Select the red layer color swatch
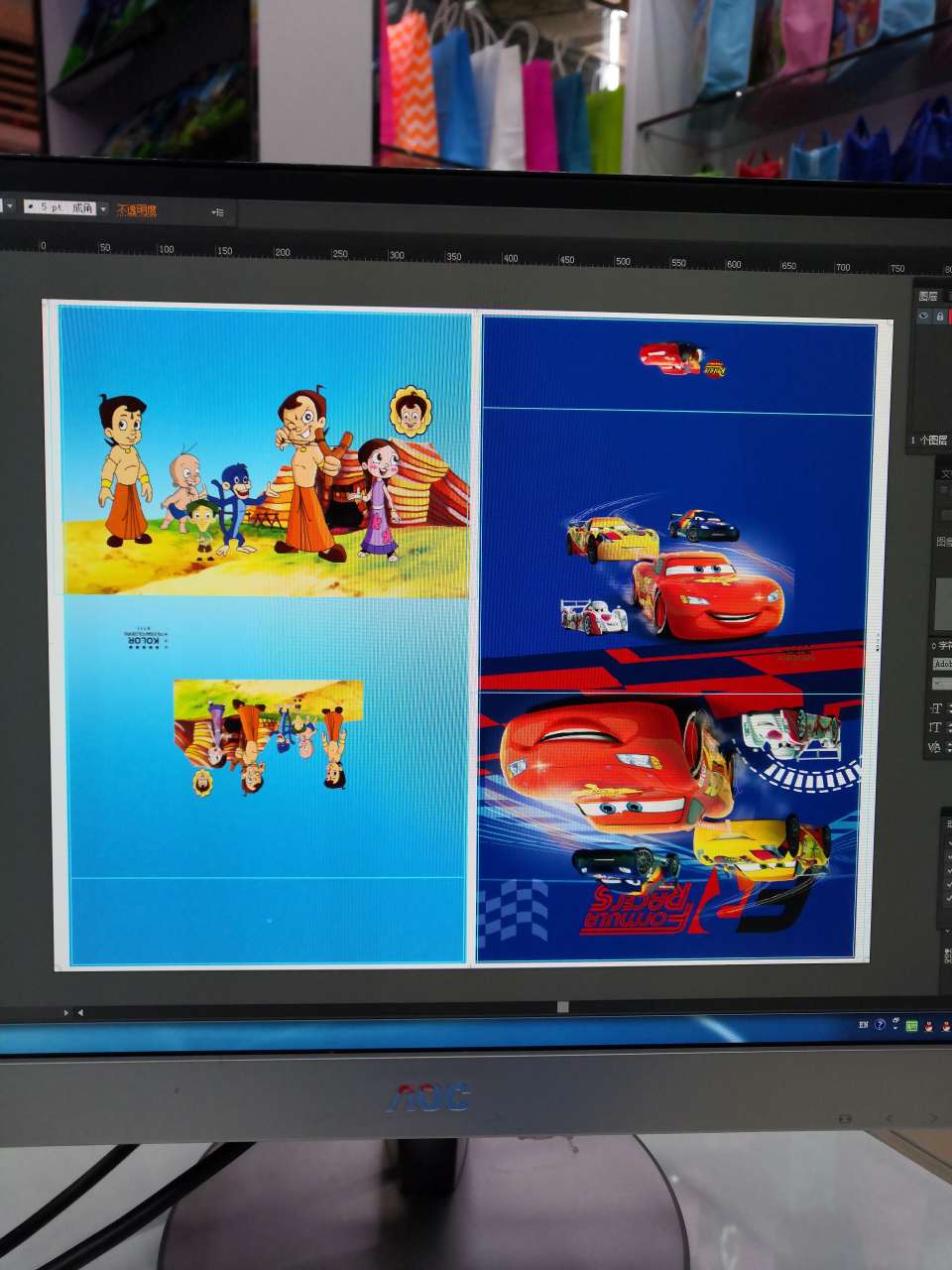Image resolution: width=952 pixels, height=1270 pixels. (x=950, y=317)
